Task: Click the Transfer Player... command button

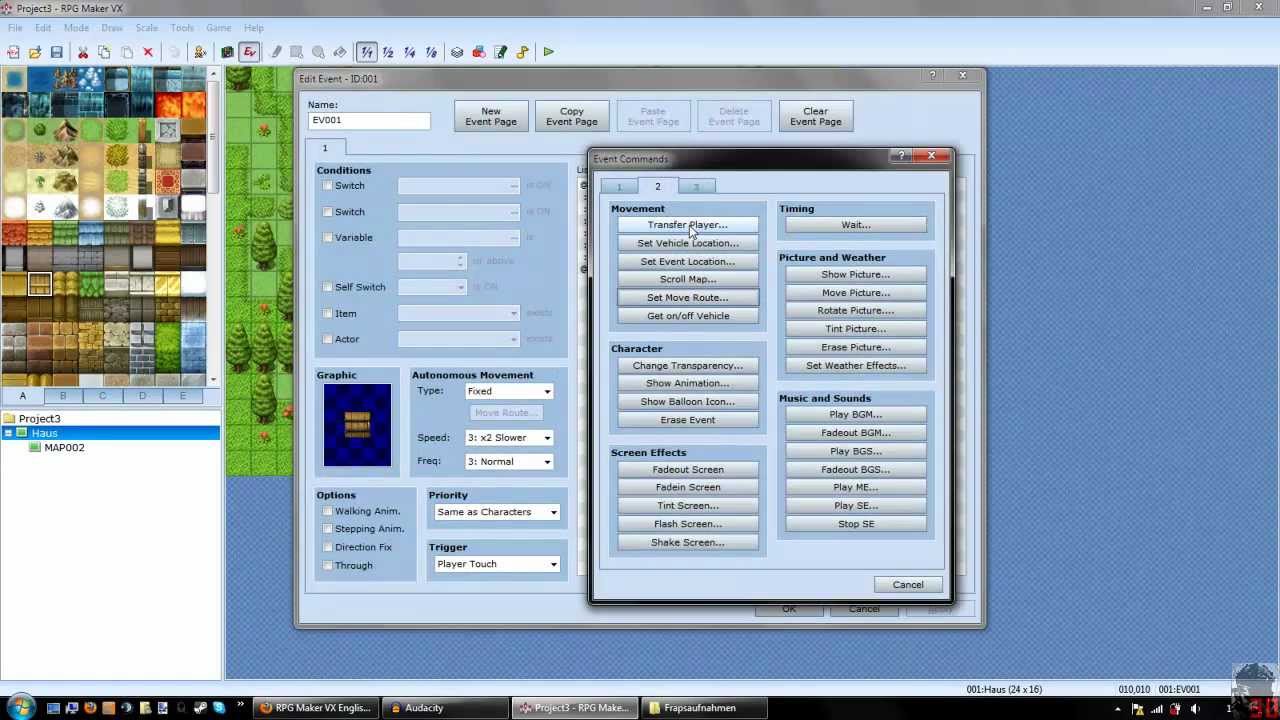Action: (x=688, y=225)
